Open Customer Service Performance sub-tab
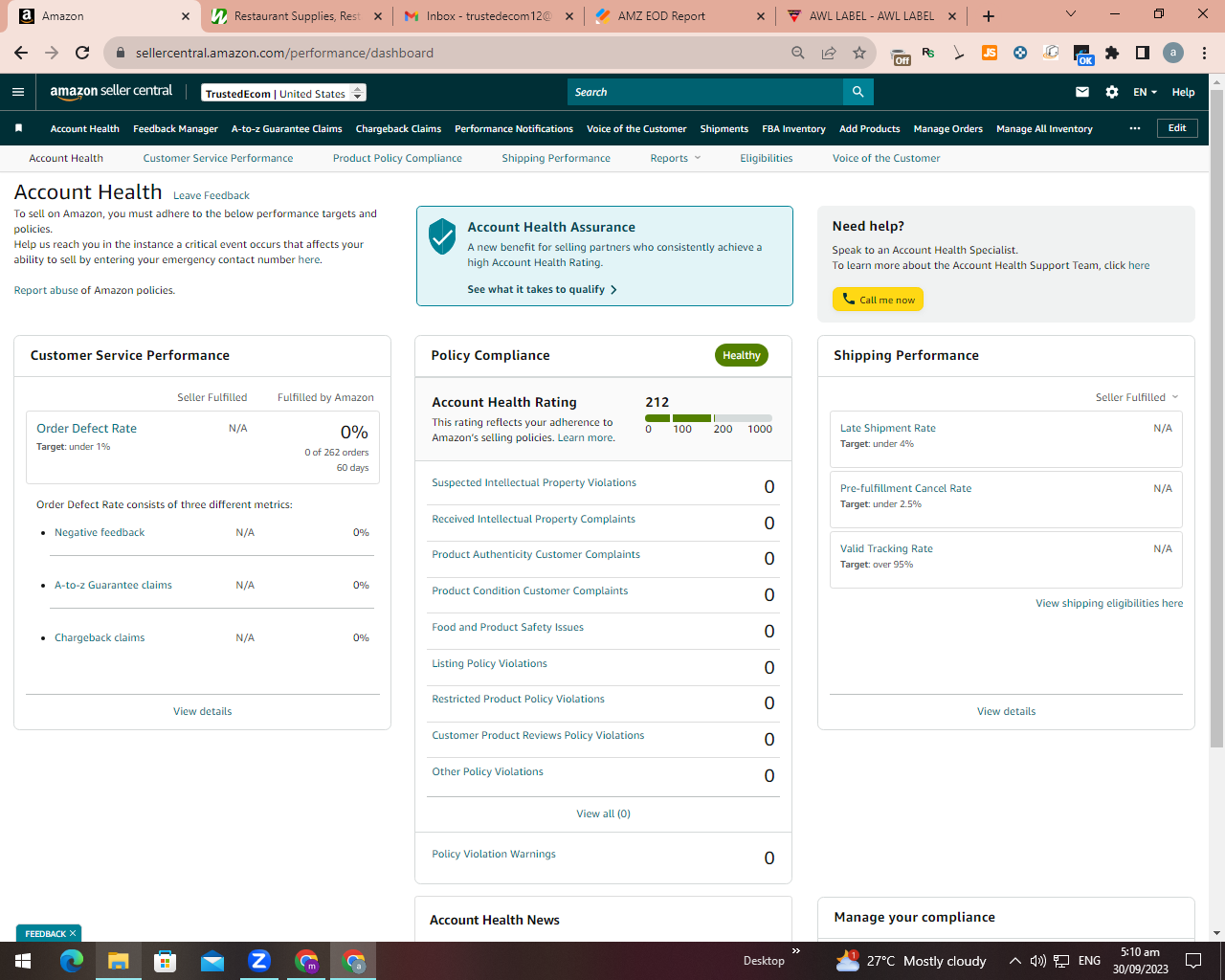This screenshot has width=1225, height=980. tap(218, 158)
